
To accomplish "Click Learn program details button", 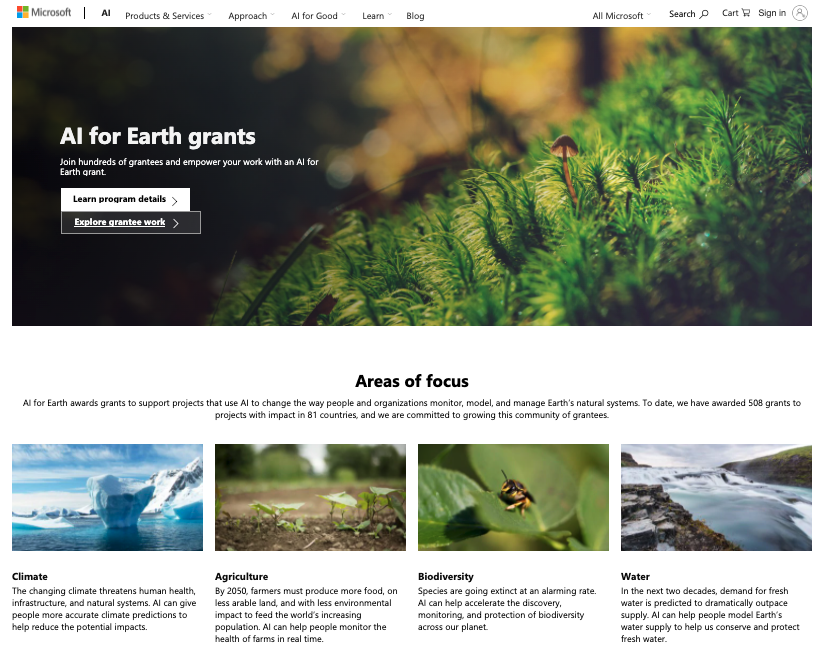I will pyautogui.click(x=125, y=199).
